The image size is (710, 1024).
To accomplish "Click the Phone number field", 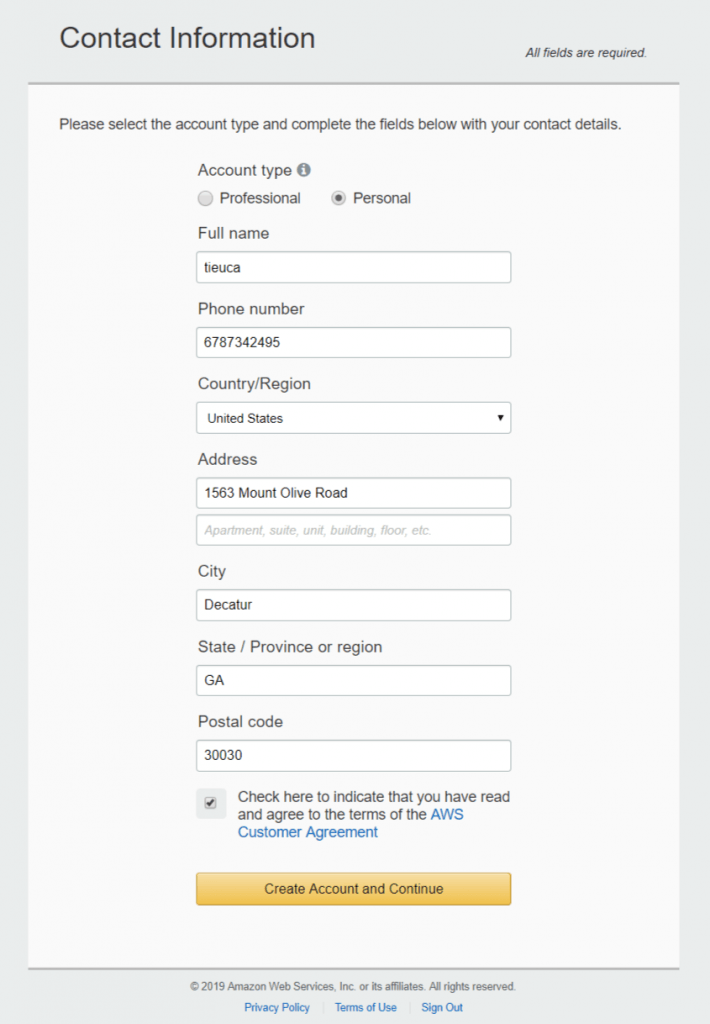I will [x=353, y=342].
